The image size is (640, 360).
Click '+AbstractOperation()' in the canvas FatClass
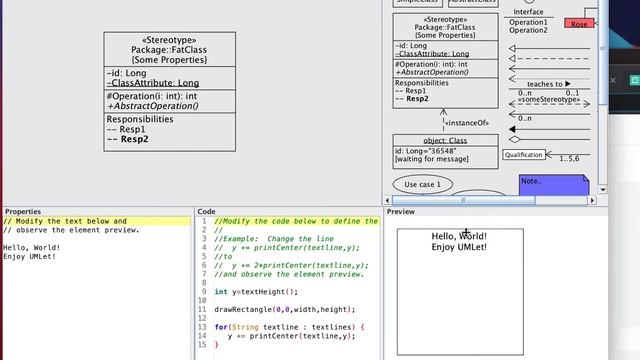[153, 106]
